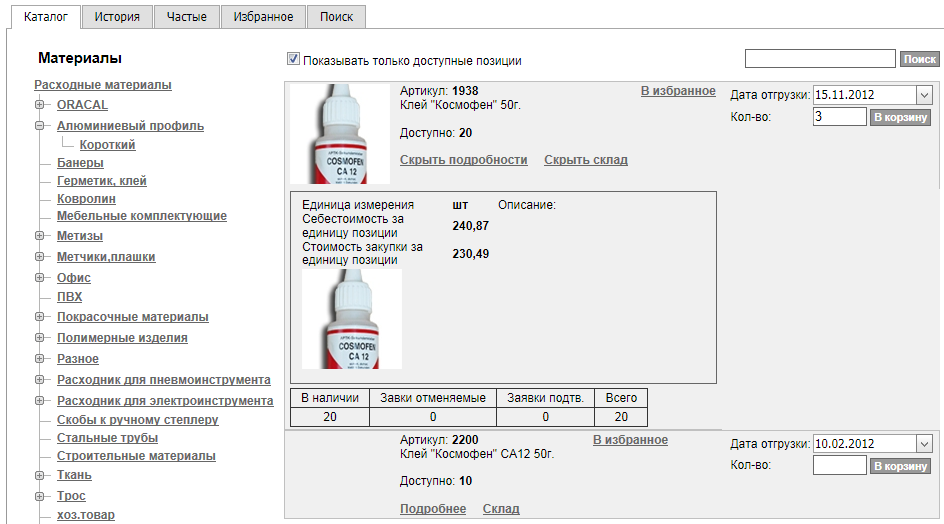The image size is (944, 524).
Task: Click quantity field containing 3
Action: click(838, 117)
